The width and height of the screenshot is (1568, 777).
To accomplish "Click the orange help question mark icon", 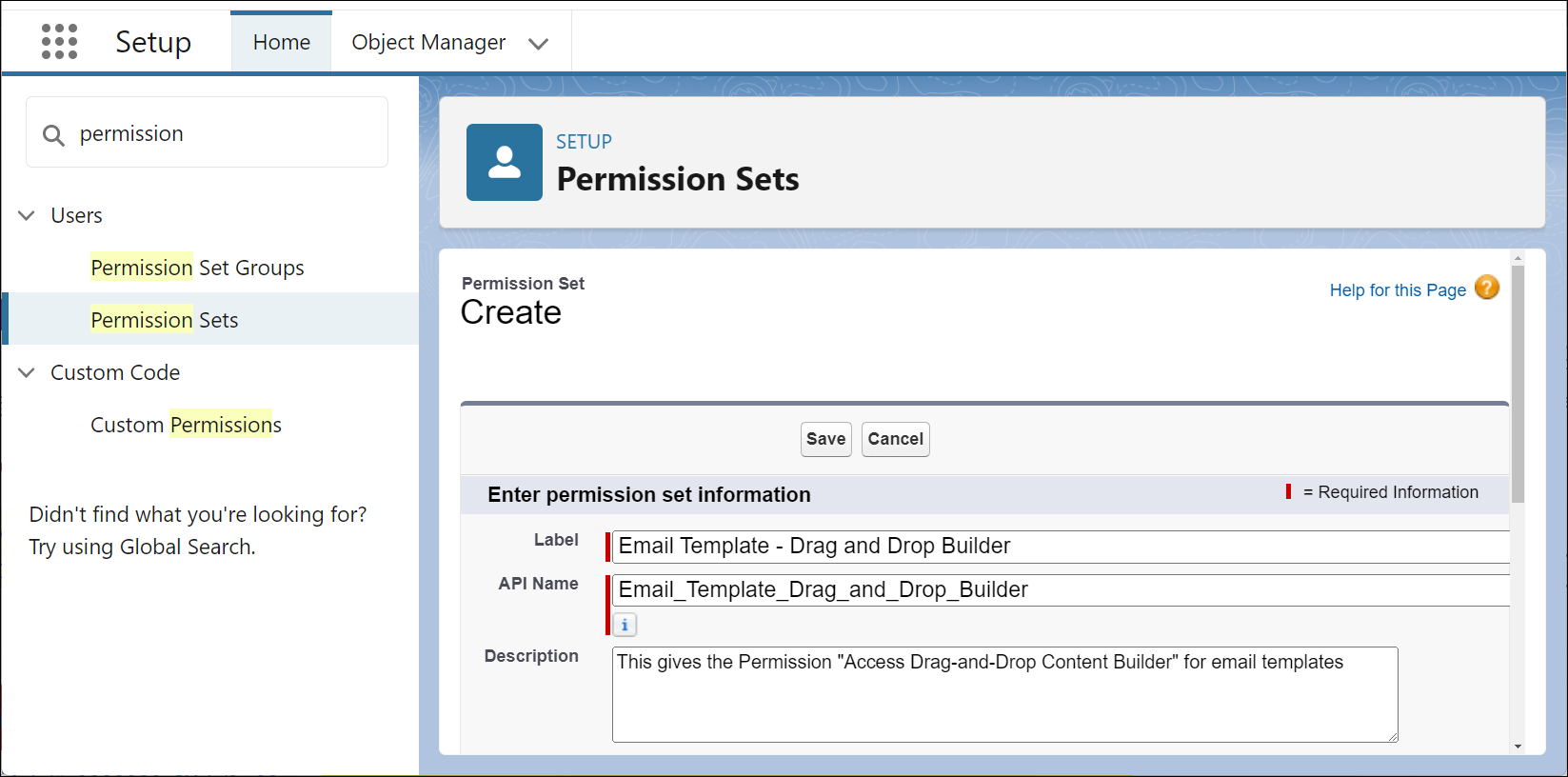I will (x=1486, y=288).
